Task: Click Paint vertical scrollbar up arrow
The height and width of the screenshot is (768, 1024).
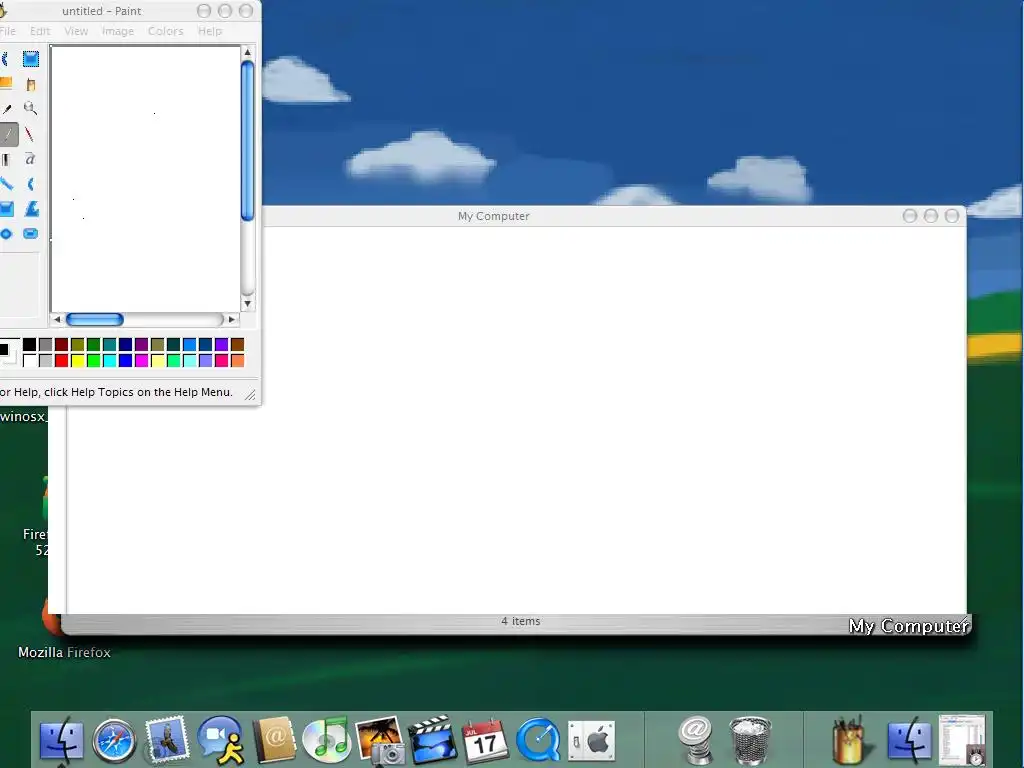Action: [248, 52]
